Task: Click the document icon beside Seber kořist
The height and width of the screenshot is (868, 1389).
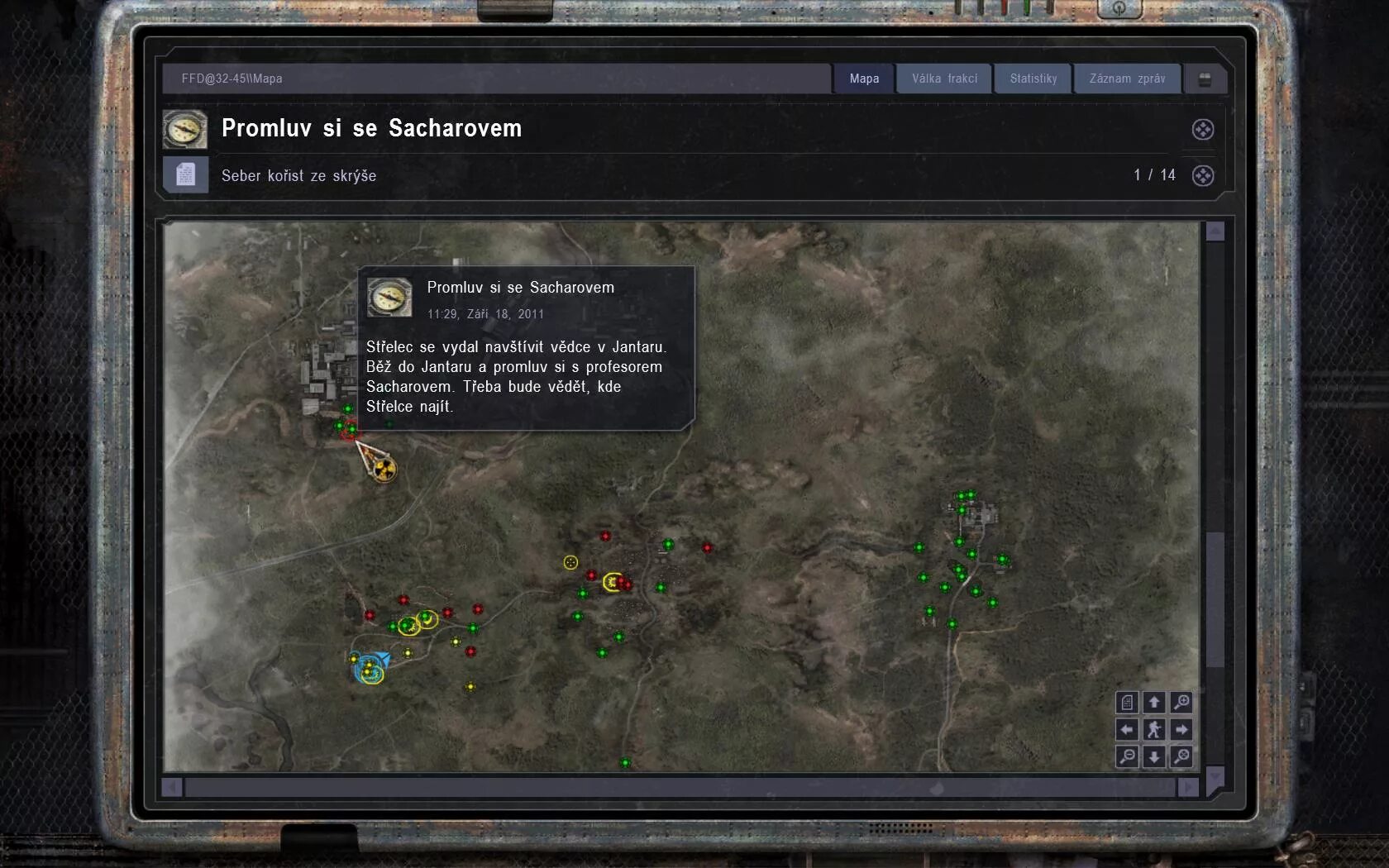Action: coord(185,174)
